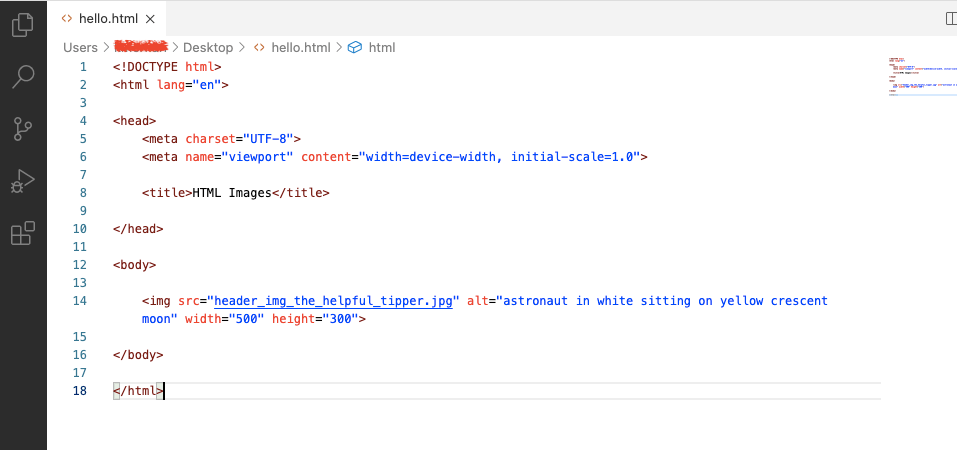Click the cube symbol icon in breadcrumb
957x450 pixels.
pyautogui.click(x=355, y=48)
